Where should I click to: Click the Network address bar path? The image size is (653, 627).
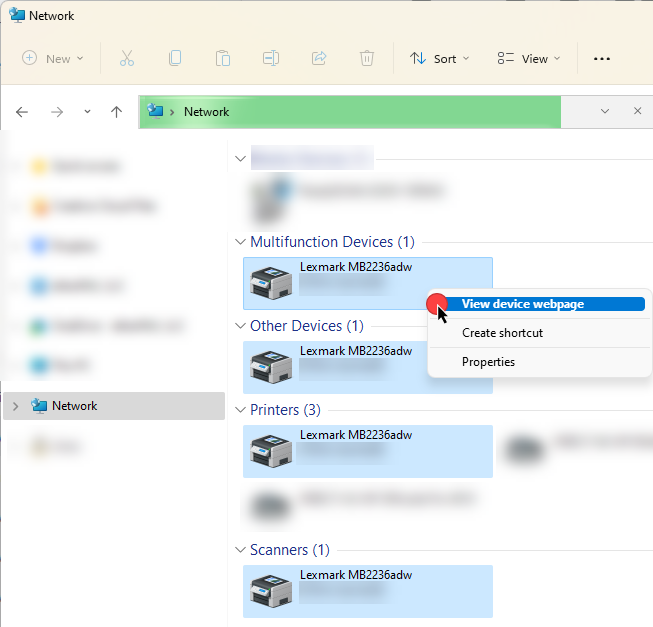click(206, 112)
